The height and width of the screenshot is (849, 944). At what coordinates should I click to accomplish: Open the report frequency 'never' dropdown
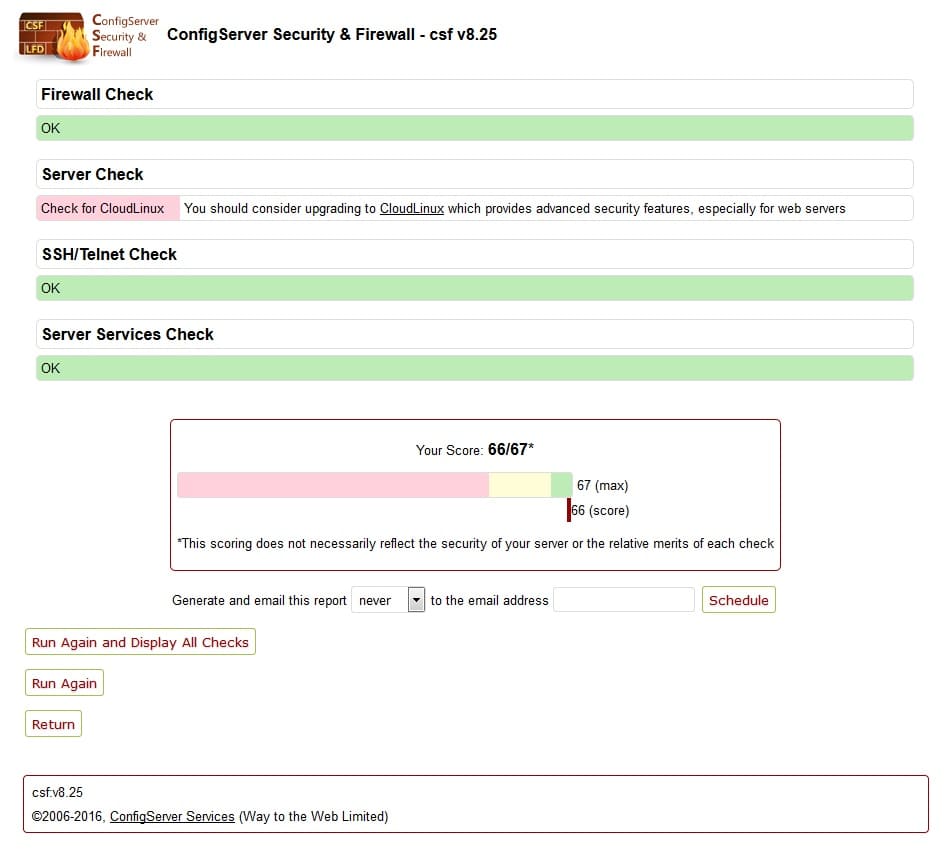click(x=388, y=600)
